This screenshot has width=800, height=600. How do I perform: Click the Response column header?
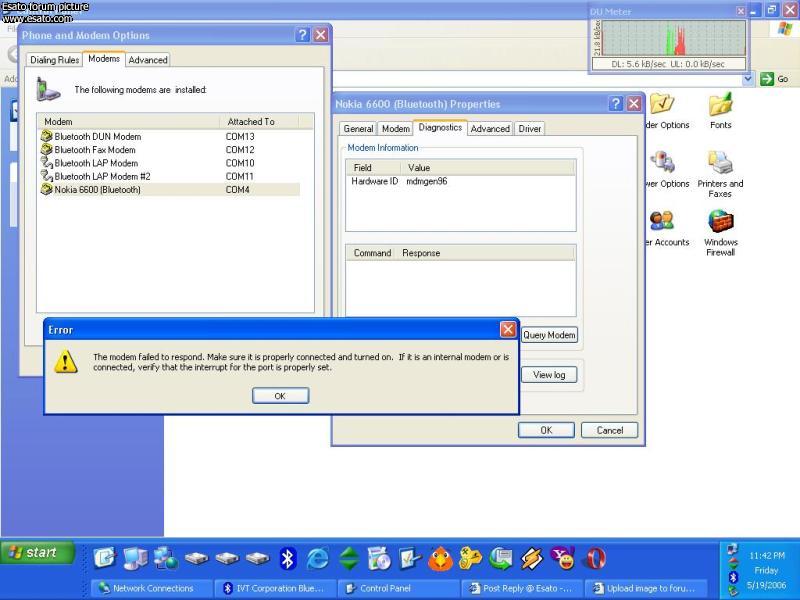485,253
